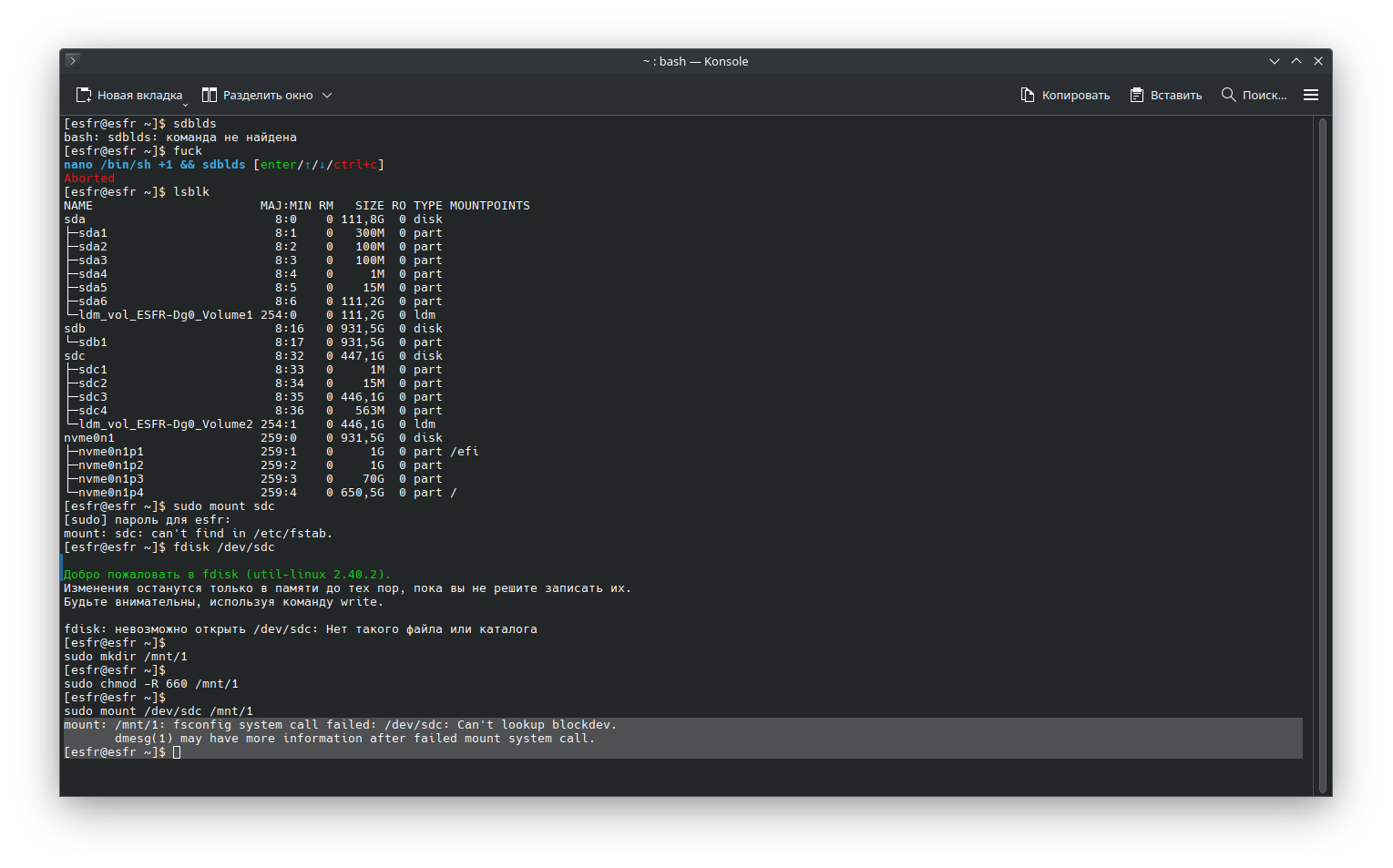This screenshot has width=1393, height=868.
Task: Open a new tab with Новая вкладка
Action: [x=129, y=96]
